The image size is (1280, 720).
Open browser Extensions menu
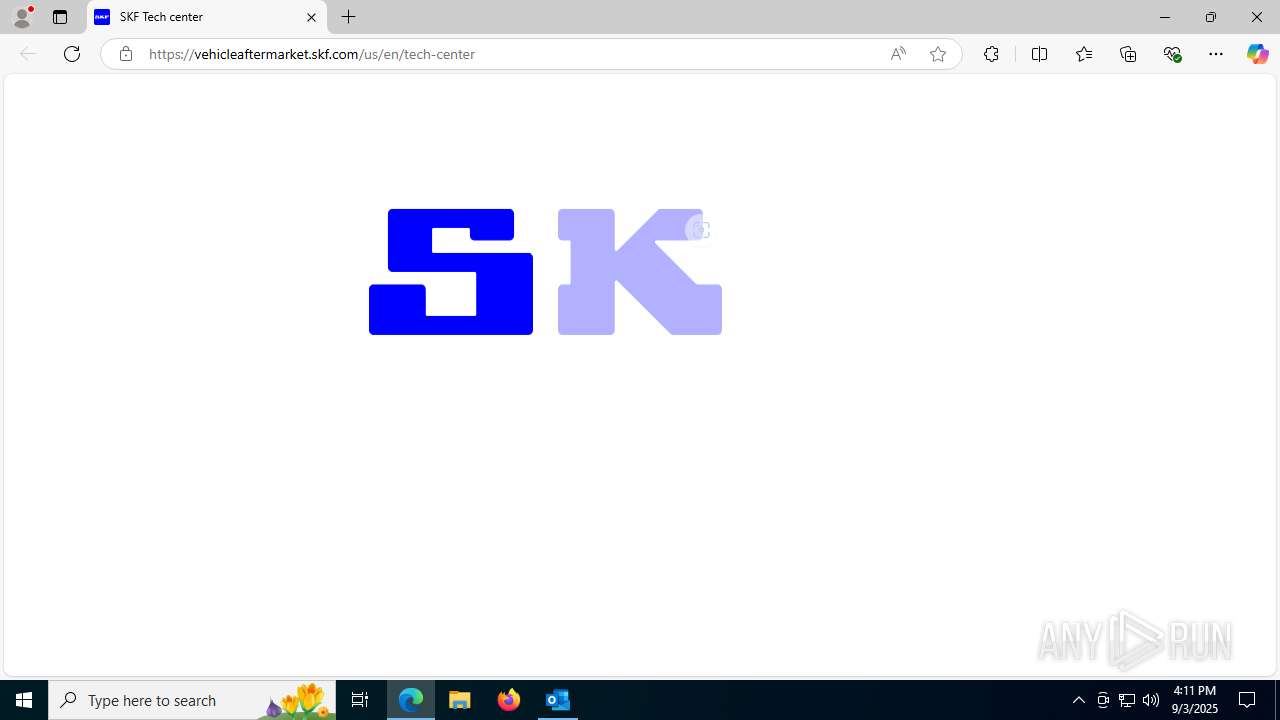click(991, 54)
